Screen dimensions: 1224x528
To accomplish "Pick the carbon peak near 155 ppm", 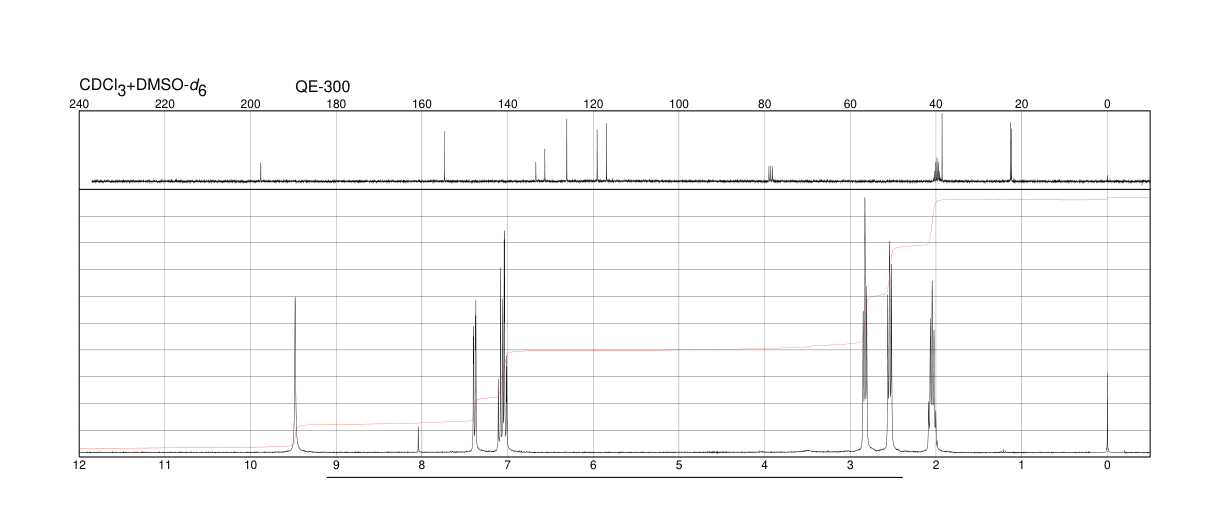I will (x=444, y=156).
